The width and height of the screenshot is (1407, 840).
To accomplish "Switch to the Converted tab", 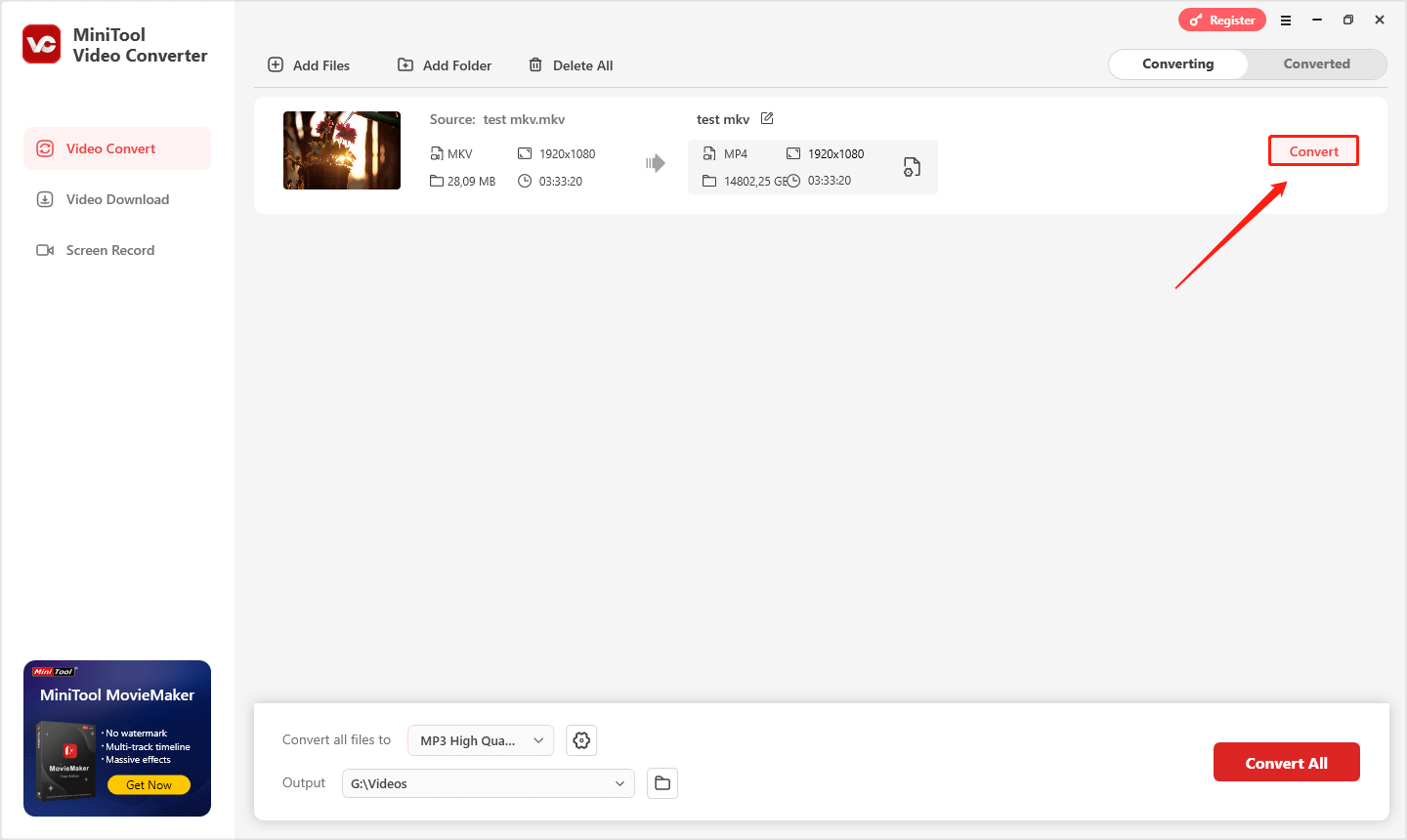I will tap(1316, 63).
